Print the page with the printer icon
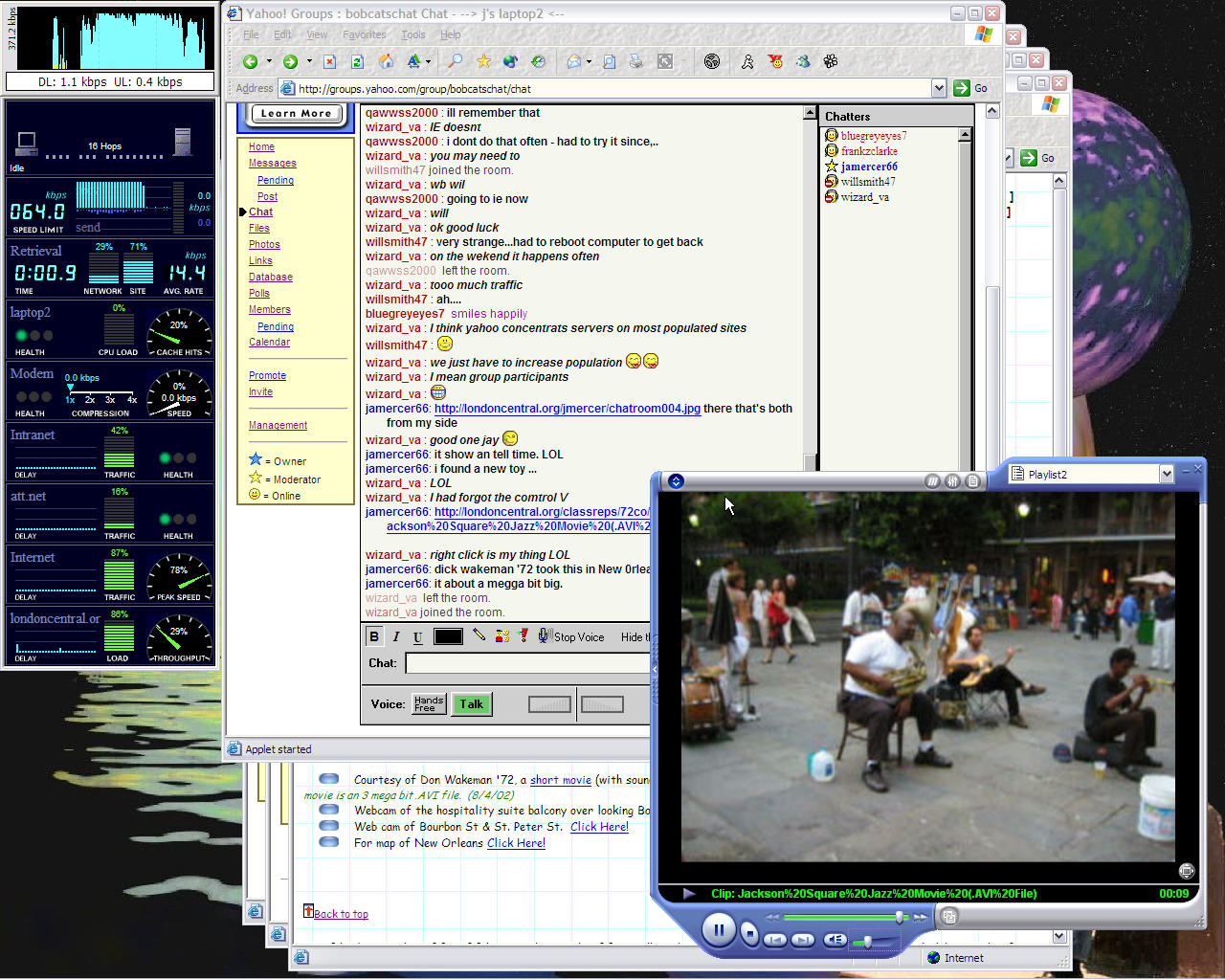 635,61
